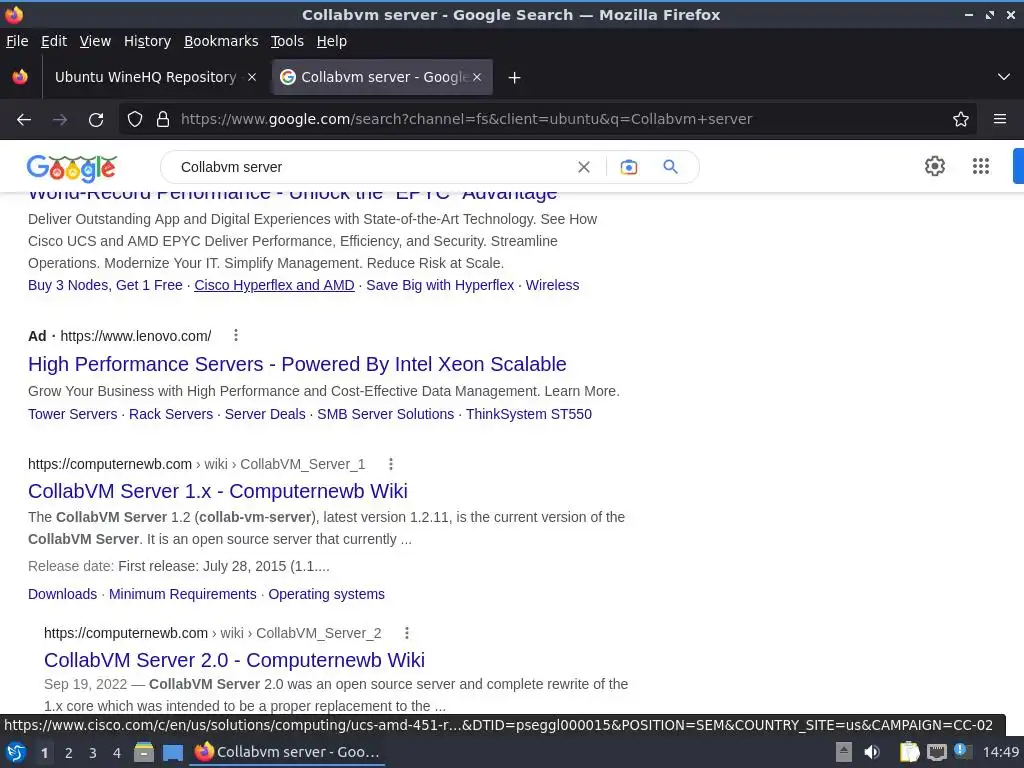The width and height of the screenshot is (1024, 768).
Task: Open the network tray icon
Action: 936,752
